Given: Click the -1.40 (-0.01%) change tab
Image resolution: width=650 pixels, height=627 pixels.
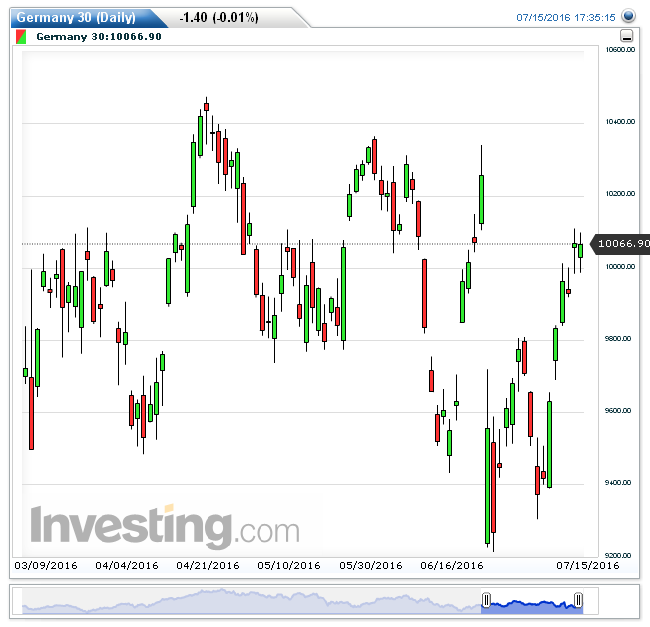Looking at the screenshot, I should (219, 18).
